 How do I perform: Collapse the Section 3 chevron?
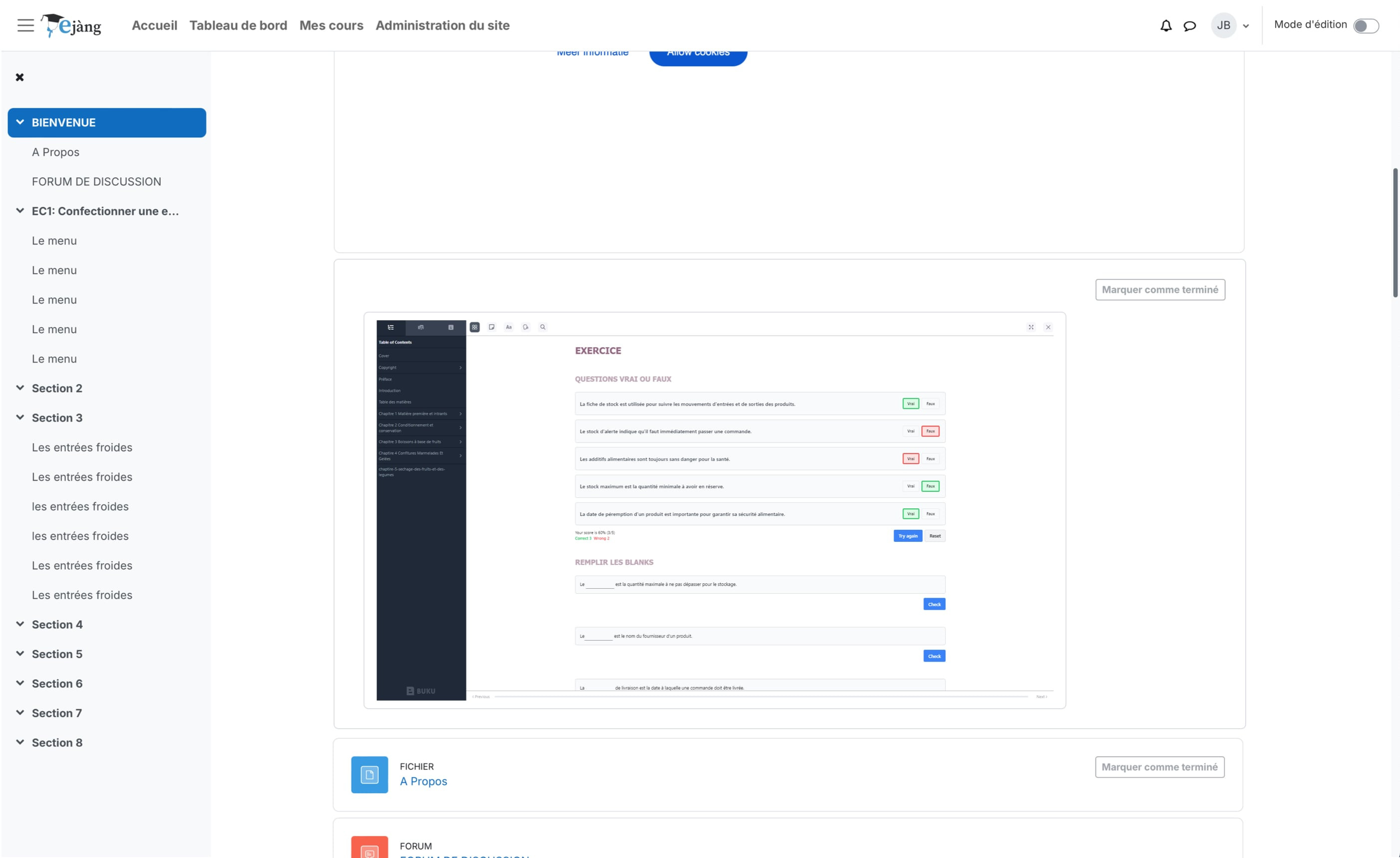[20, 418]
